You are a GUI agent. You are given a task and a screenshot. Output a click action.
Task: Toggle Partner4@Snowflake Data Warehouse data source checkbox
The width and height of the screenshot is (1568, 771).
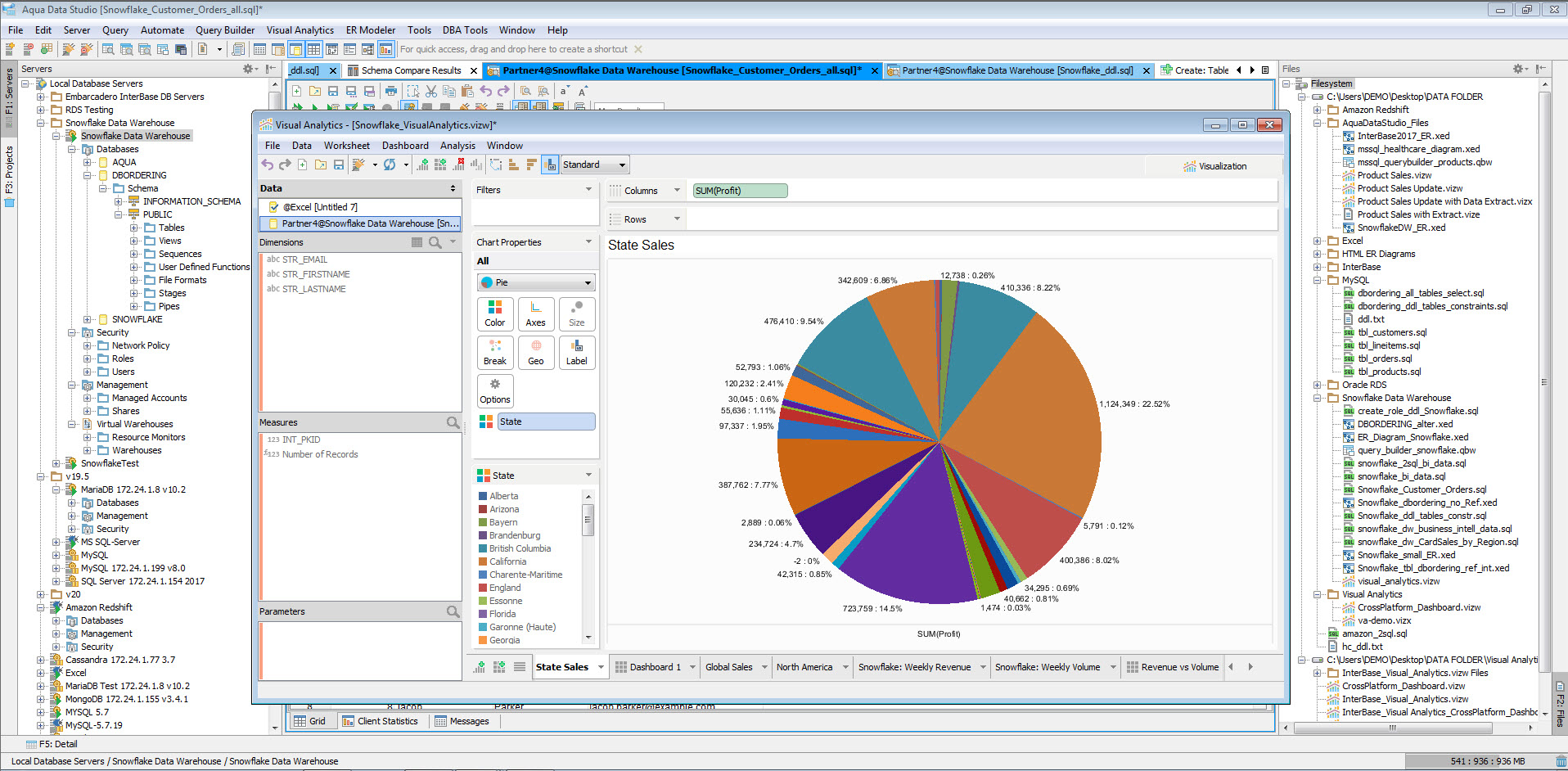273,223
